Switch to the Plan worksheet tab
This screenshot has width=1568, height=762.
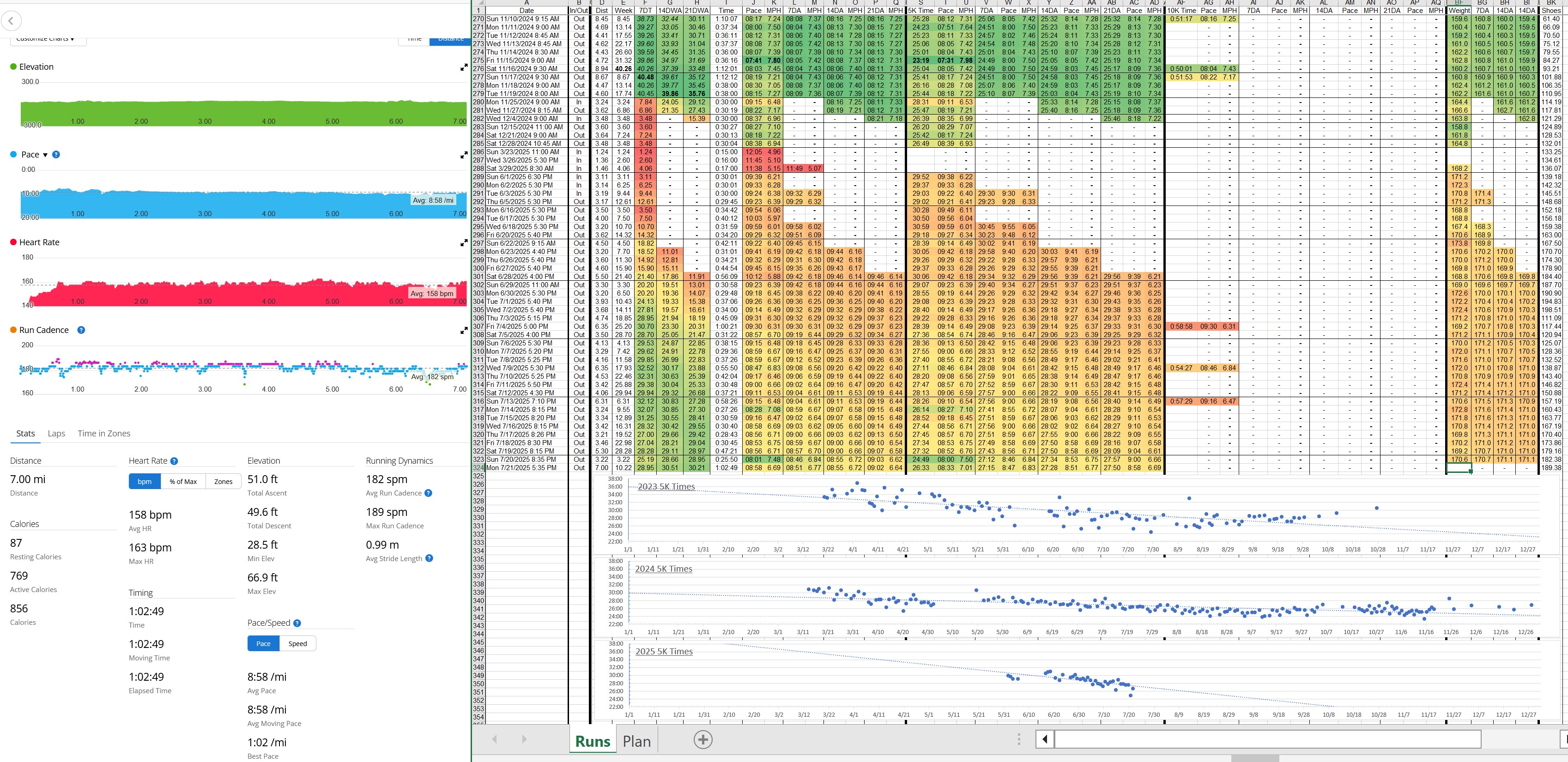coord(637,741)
